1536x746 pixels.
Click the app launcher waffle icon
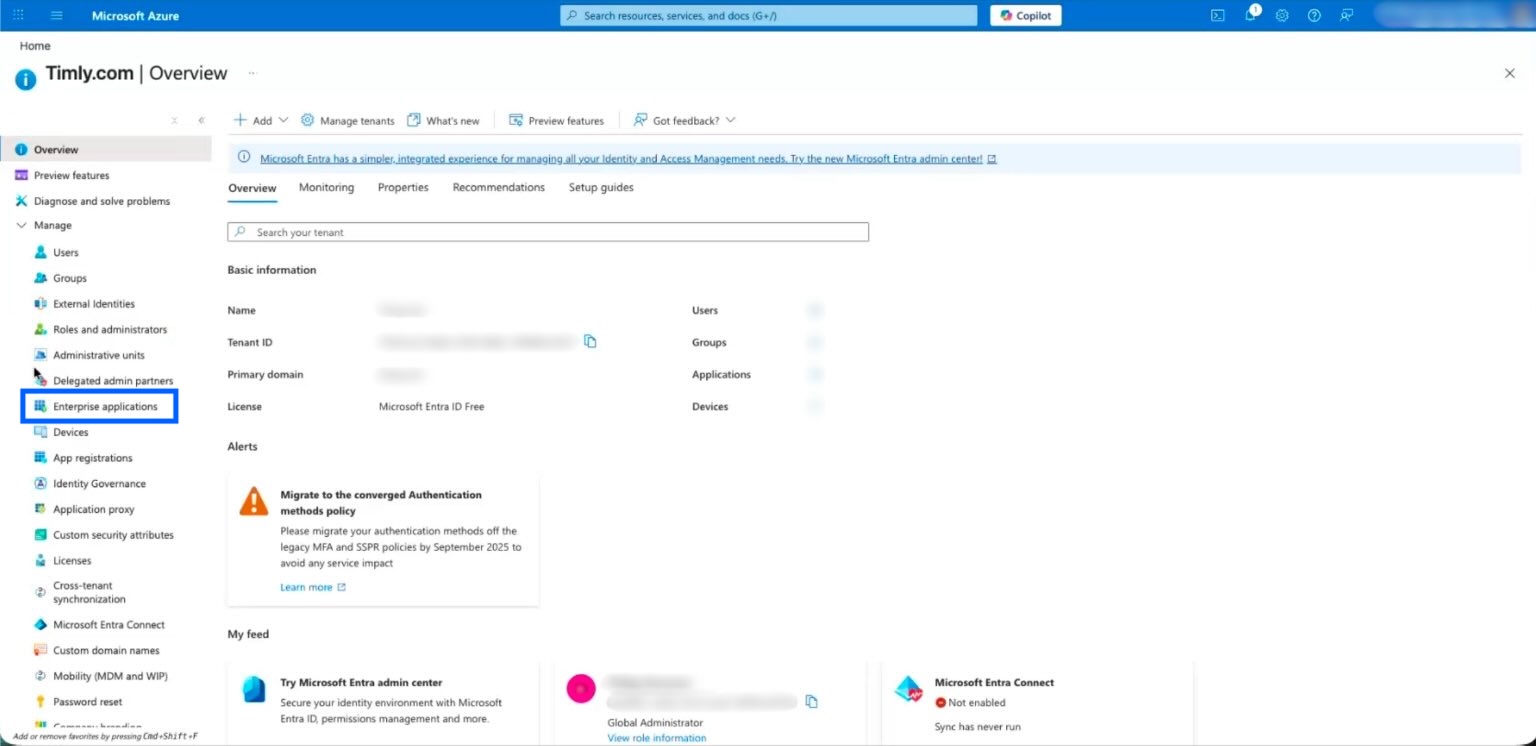point(17,15)
